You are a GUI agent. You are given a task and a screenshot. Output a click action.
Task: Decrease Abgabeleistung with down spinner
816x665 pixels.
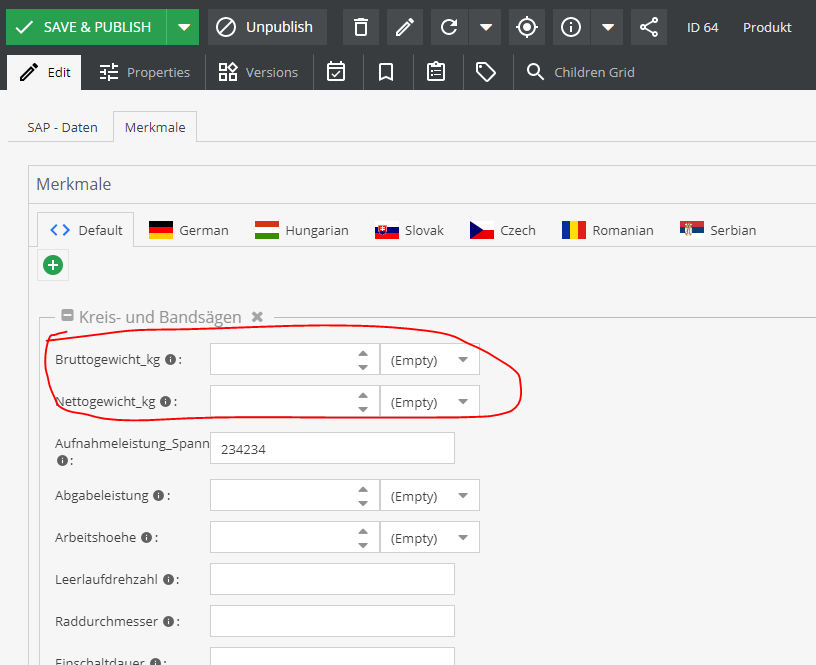[363, 503]
